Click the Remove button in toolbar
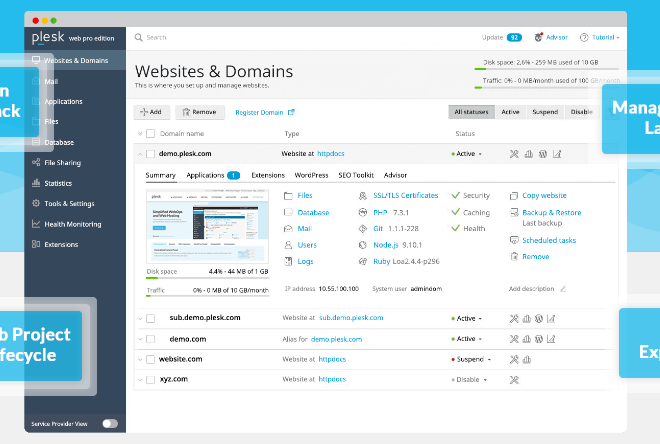 pyautogui.click(x=200, y=112)
